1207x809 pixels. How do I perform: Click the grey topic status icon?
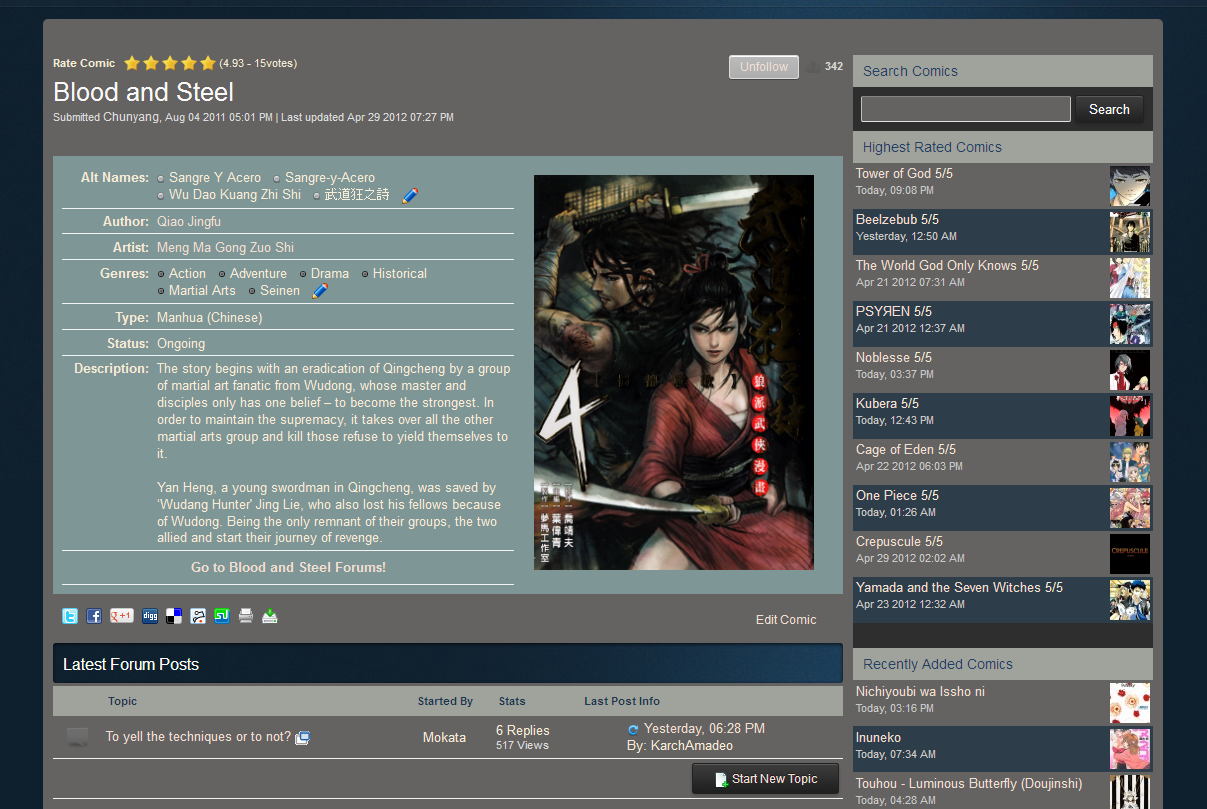77,737
